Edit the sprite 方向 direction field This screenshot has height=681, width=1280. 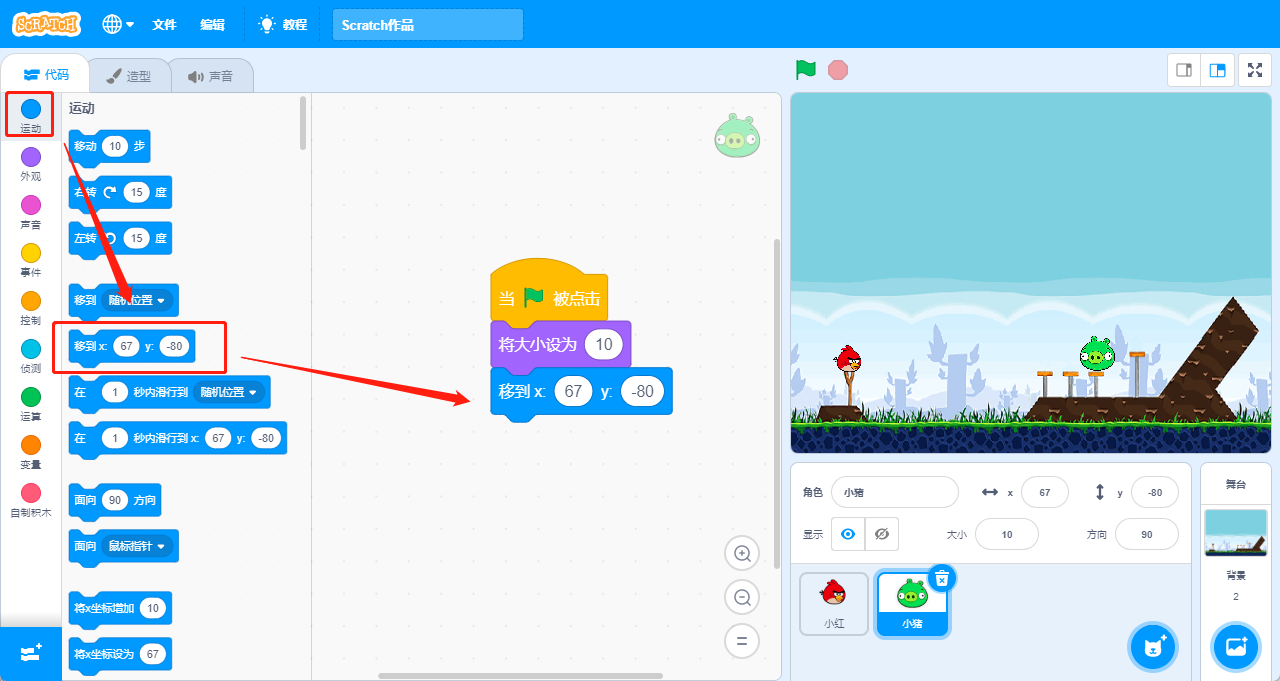click(1147, 534)
